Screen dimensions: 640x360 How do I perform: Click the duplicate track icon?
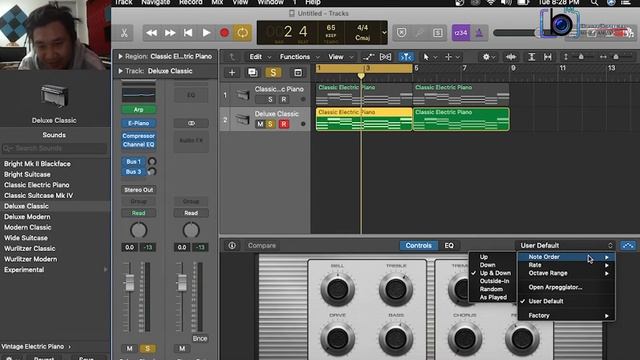[x=253, y=73]
